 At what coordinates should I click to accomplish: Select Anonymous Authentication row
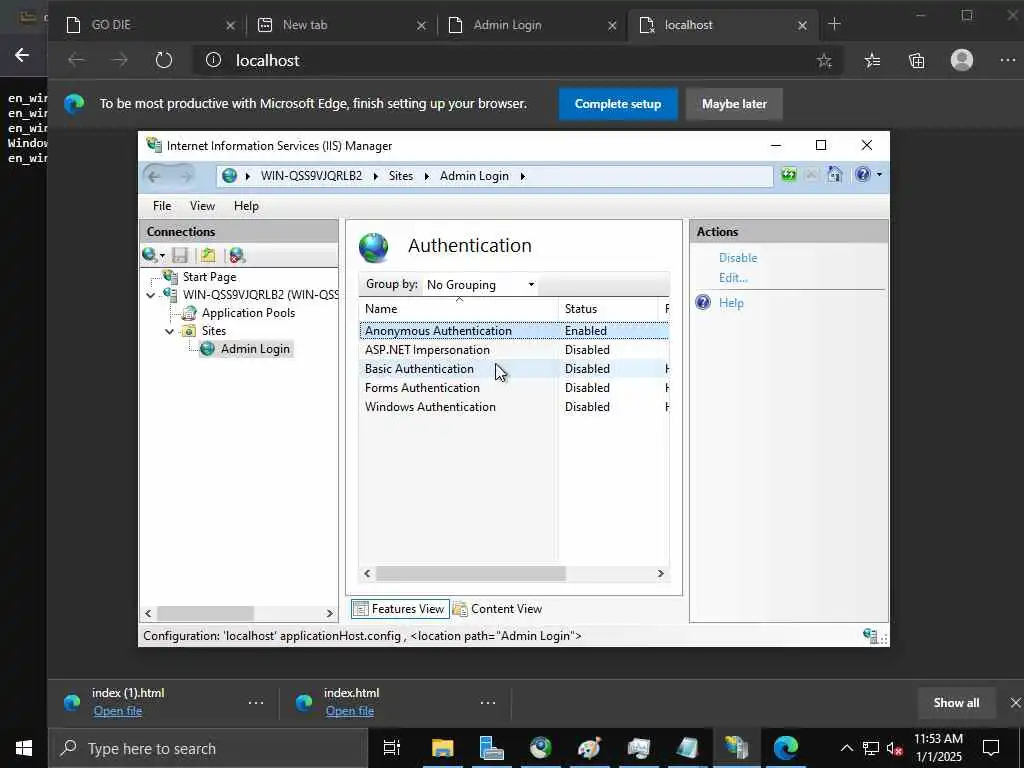point(514,331)
